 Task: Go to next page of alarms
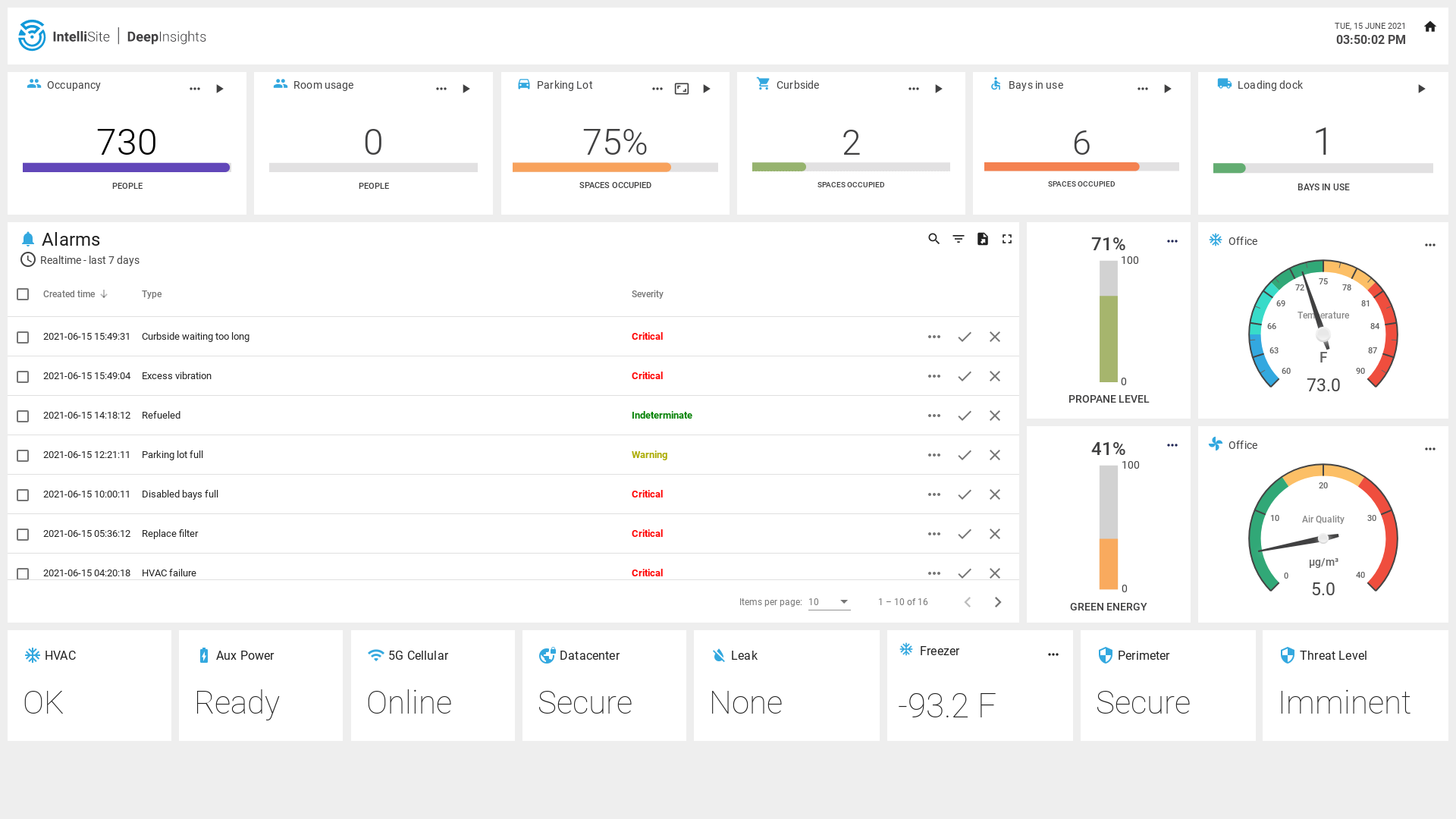(997, 602)
